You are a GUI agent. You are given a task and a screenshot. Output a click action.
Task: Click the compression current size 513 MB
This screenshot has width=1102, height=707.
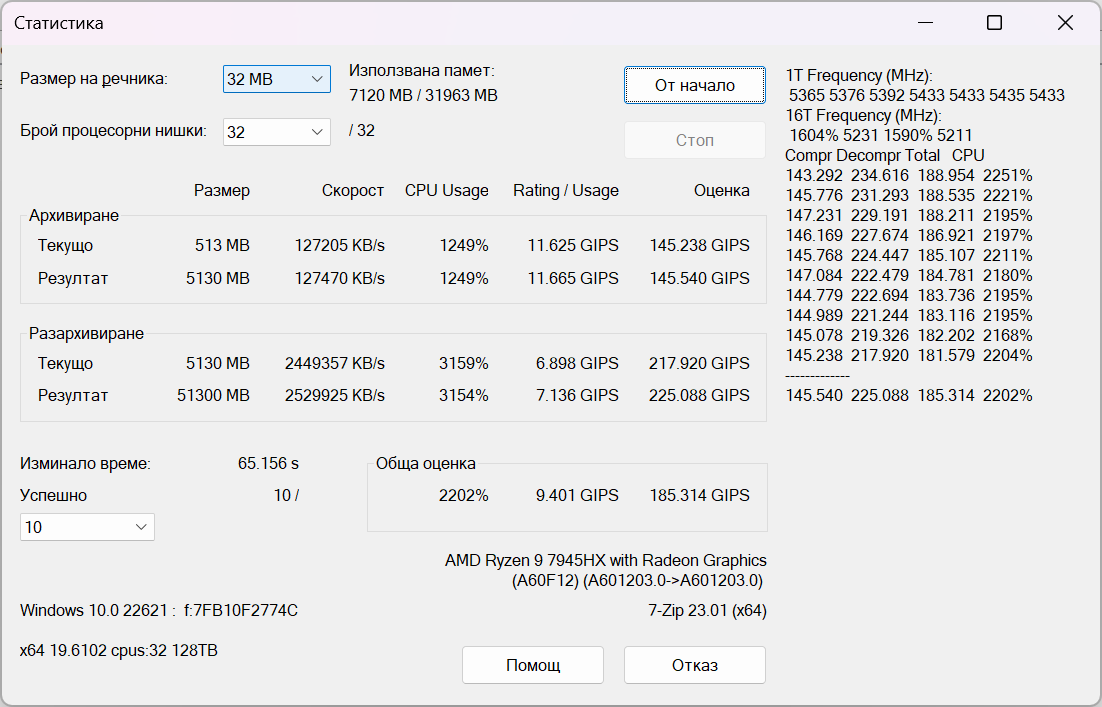tap(222, 245)
